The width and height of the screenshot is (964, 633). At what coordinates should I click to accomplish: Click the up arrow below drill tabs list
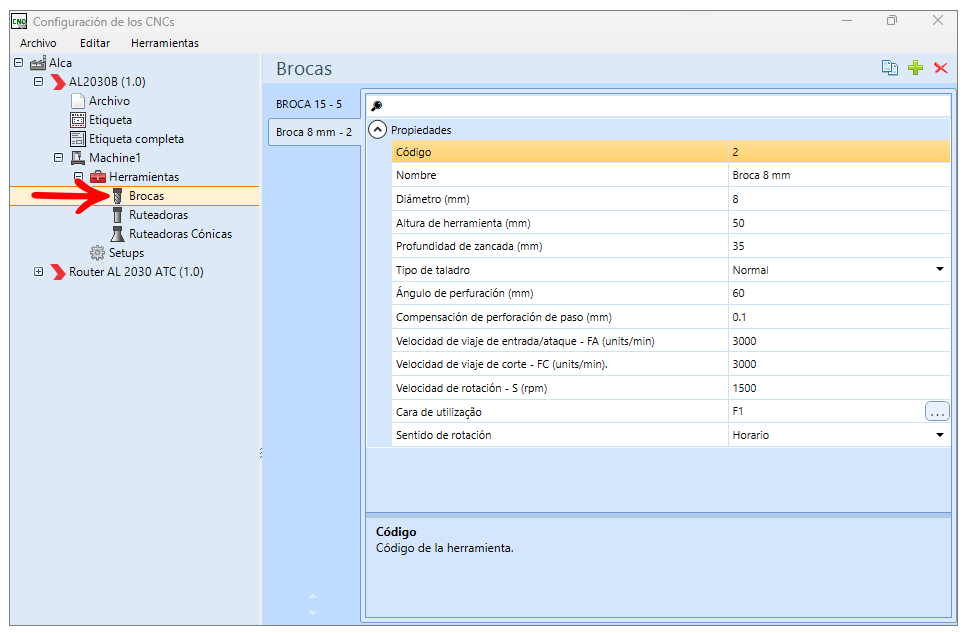click(312, 596)
